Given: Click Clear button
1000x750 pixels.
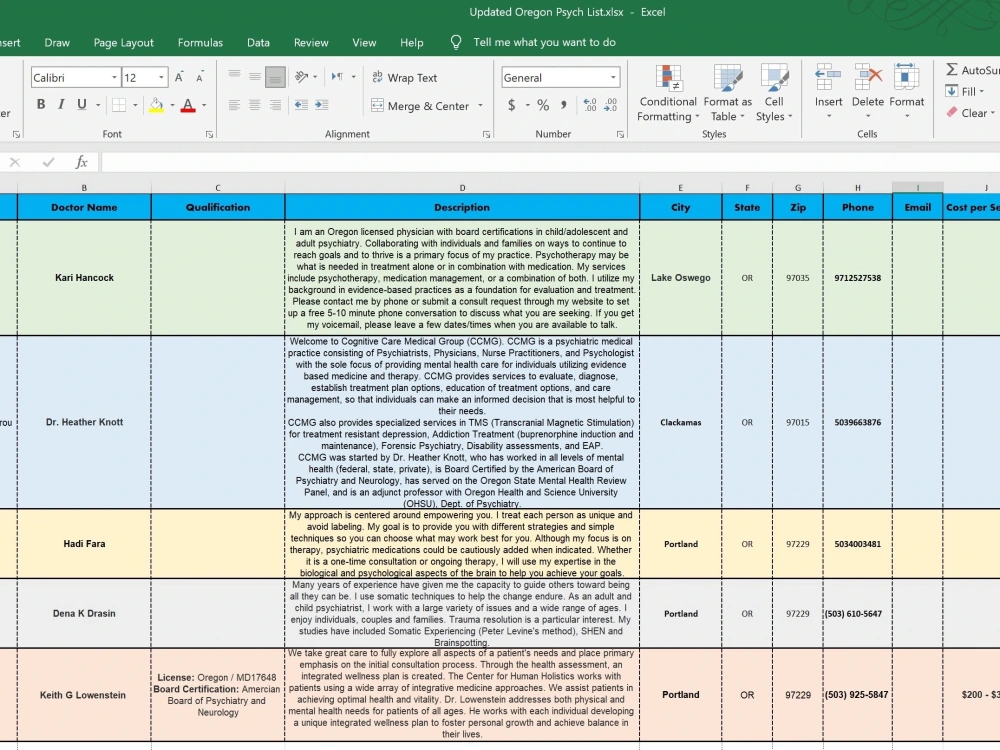Looking at the screenshot, I should pyautogui.click(x=970, y=113).
